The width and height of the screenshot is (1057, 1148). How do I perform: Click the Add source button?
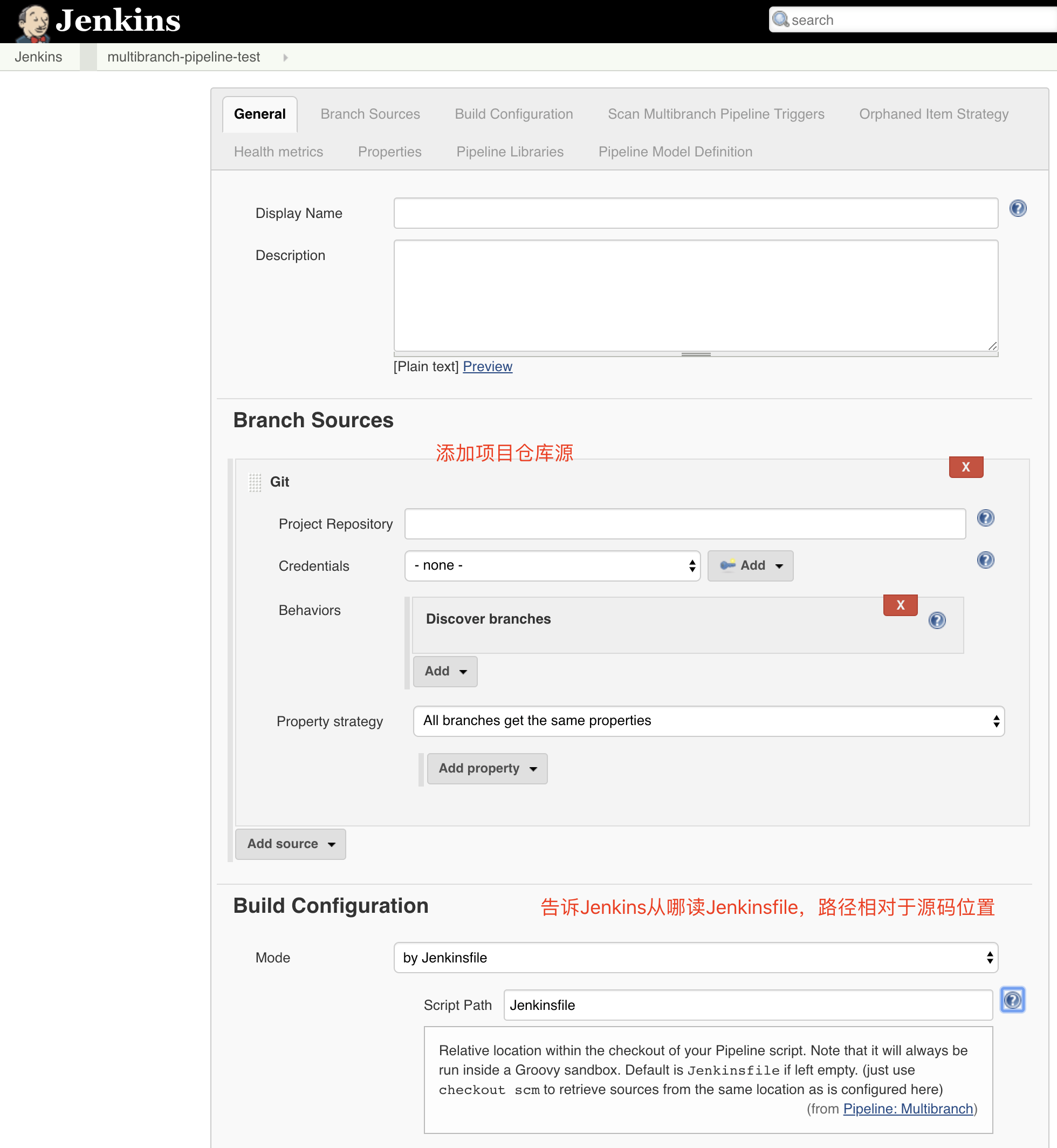click(290, 844)
